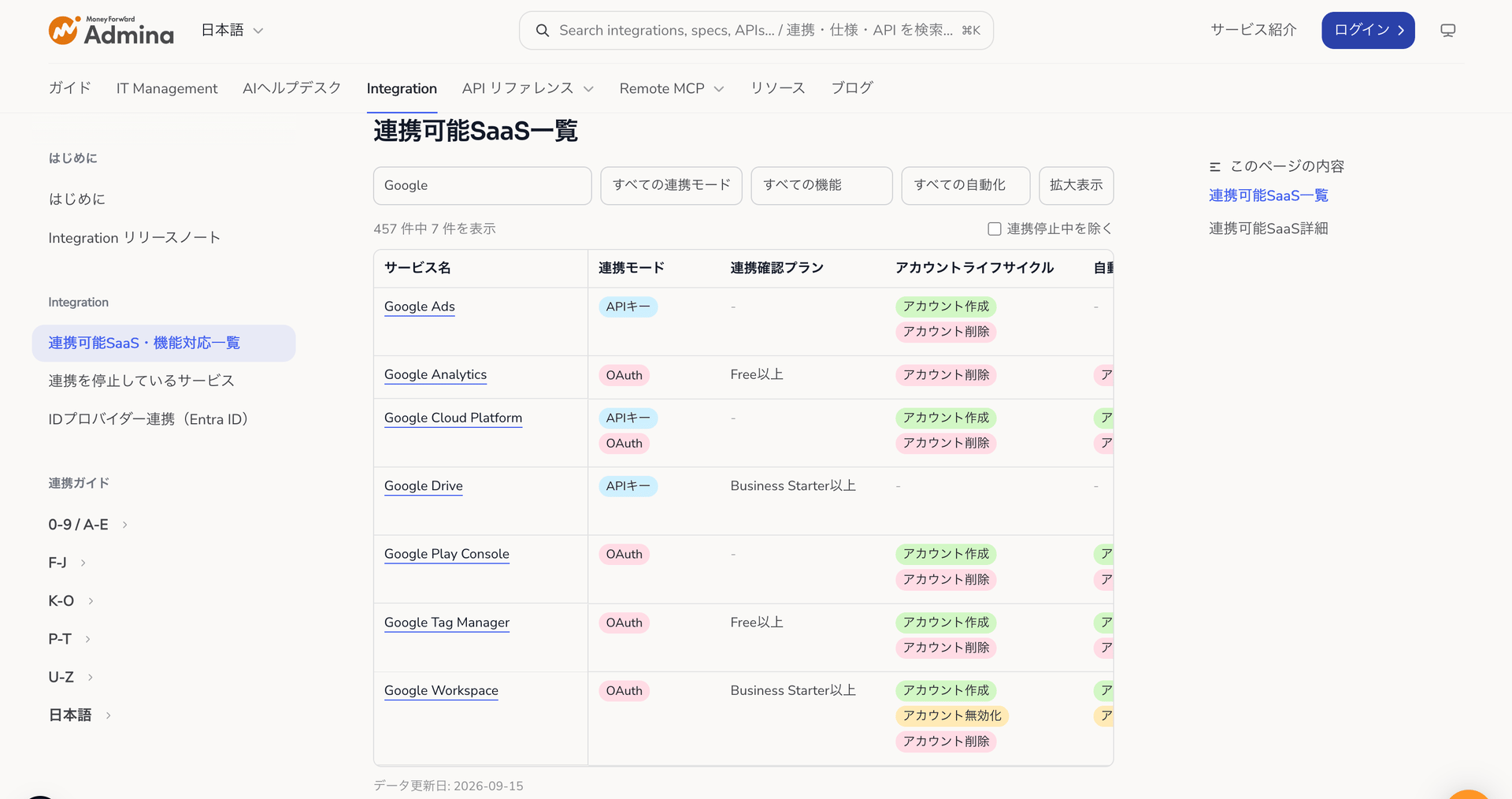Click the 拡大表示 button
The width and height of the screenshot is (1512, 799).
(x=1076, y=185)
